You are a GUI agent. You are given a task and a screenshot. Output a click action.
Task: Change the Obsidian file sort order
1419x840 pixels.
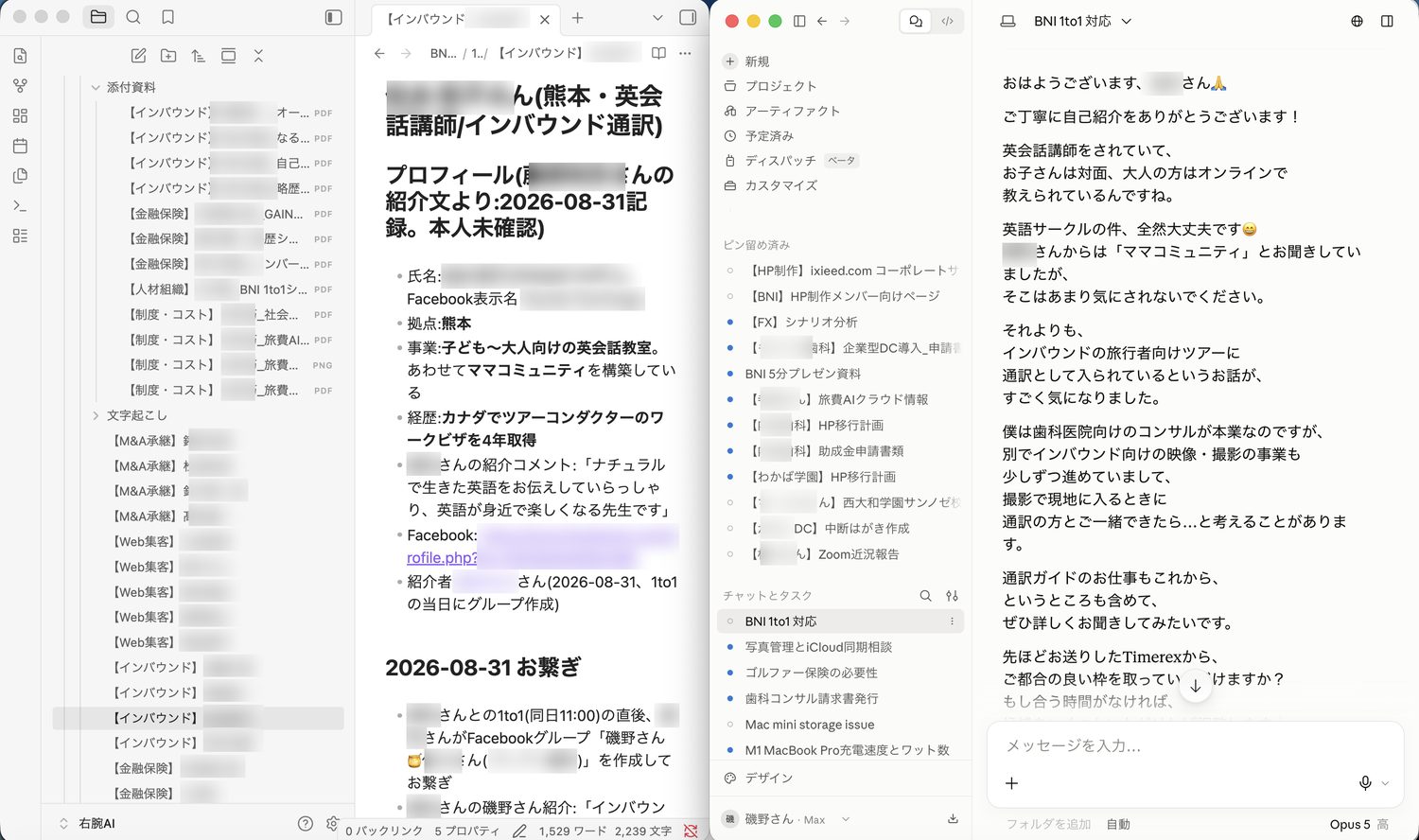(198, 56)
